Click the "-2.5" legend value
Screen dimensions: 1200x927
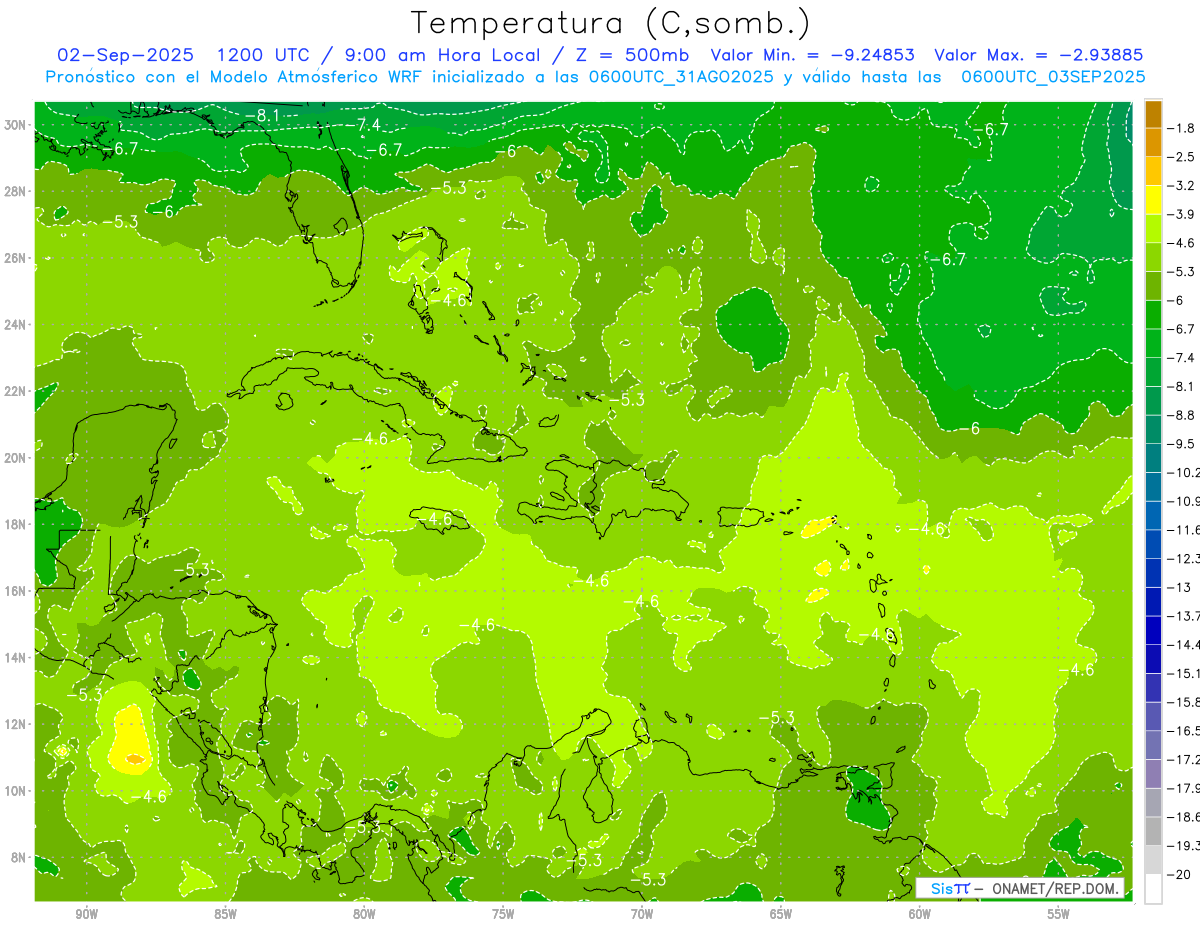pyautogui.click(x=1183, y=157)
